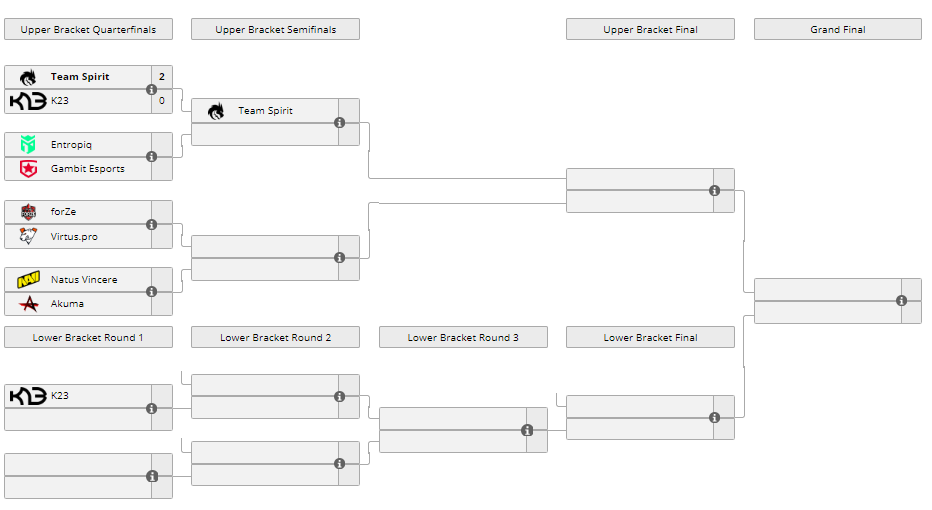
Task: Click the Akuma team logo
Action: point(28,304)
